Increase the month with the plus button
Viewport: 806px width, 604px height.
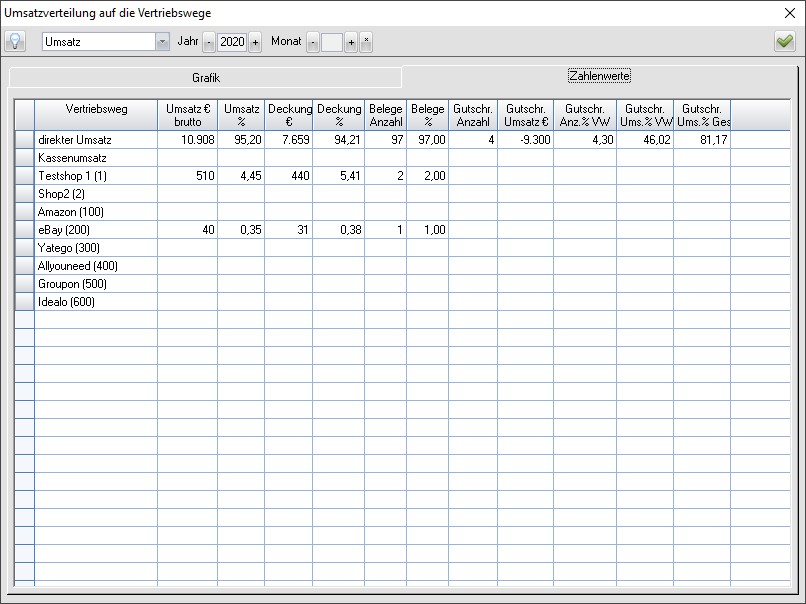351,42
